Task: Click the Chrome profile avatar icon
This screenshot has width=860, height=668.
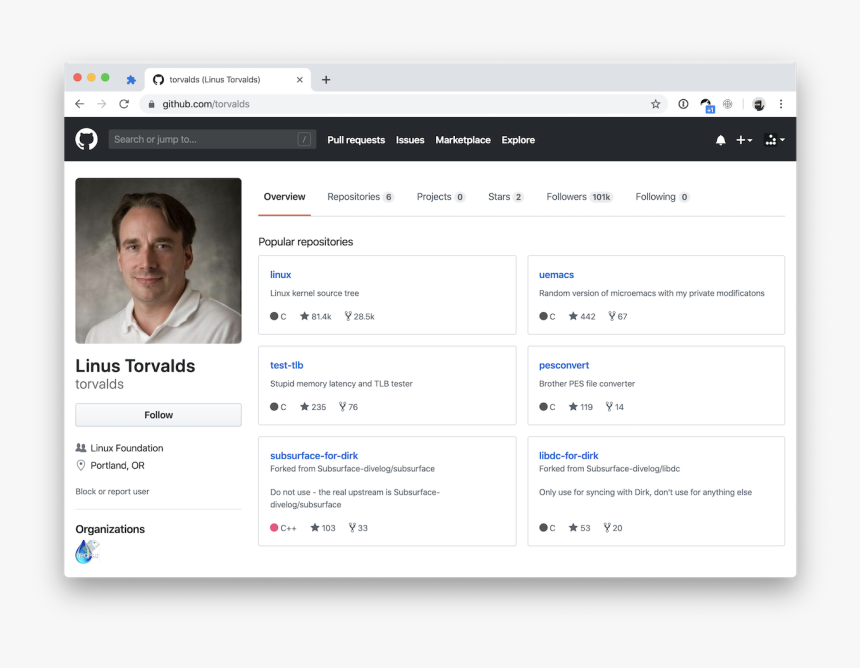Action: [x=759, y=104]
